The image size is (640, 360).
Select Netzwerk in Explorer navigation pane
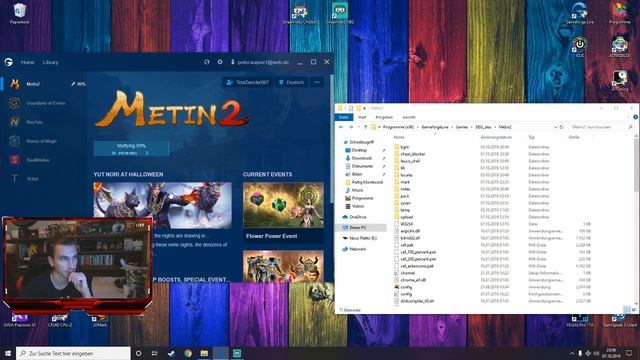358,249
